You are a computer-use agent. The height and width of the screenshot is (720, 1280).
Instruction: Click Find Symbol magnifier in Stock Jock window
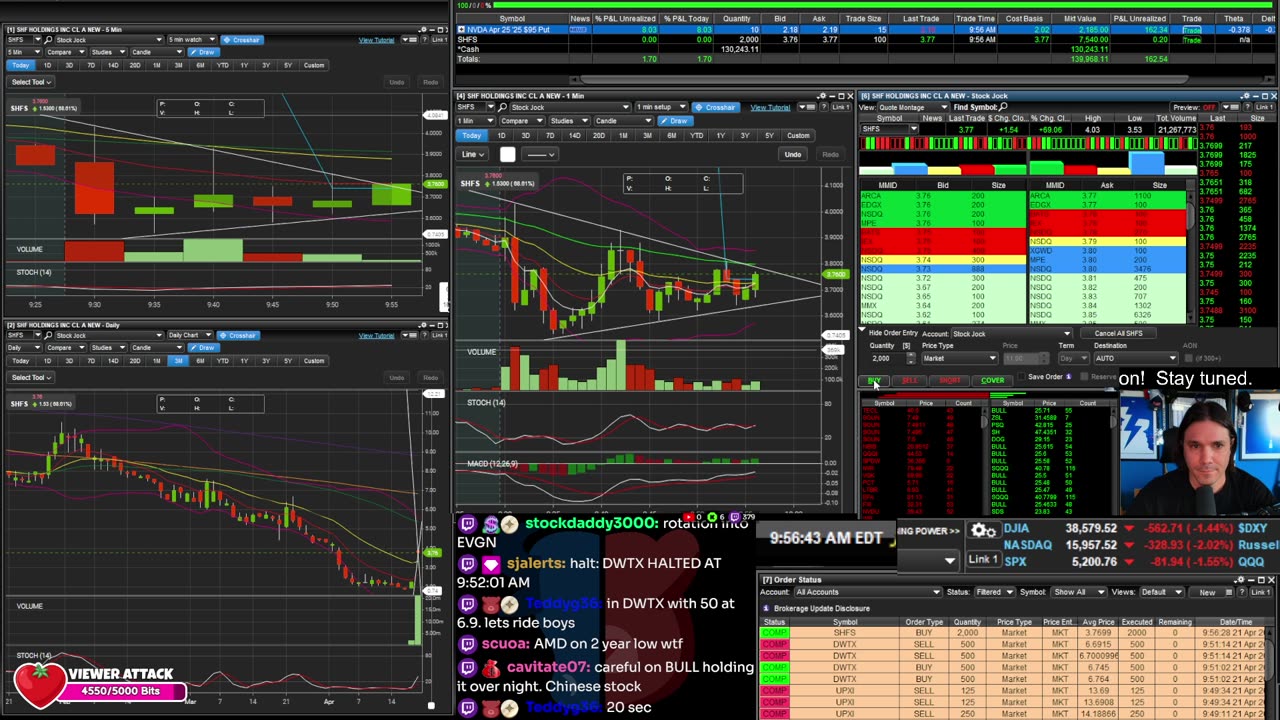pyautogui.click(x=1003, y=107)
